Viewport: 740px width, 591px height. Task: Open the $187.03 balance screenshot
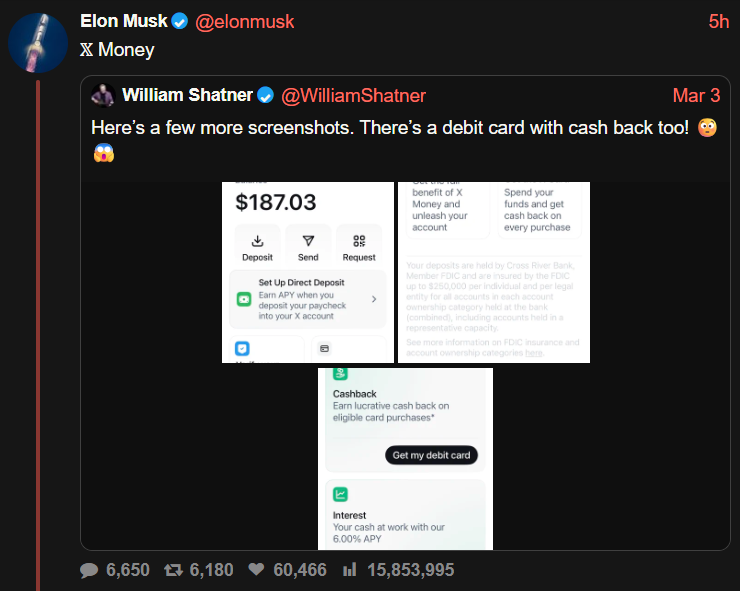coord(308,272)
